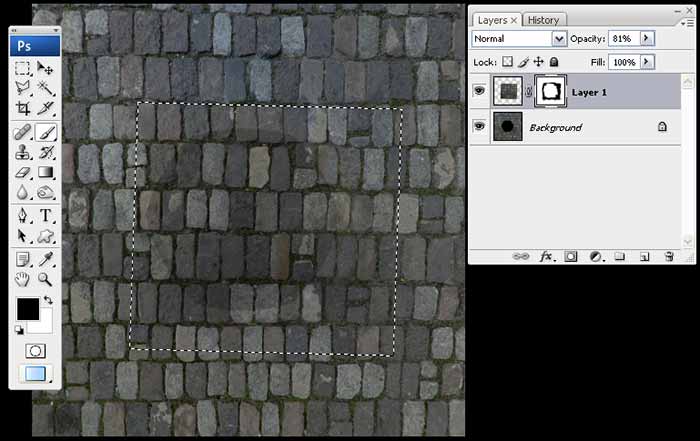Select the Magic Wand tool
700x441 pixels.
46,88
